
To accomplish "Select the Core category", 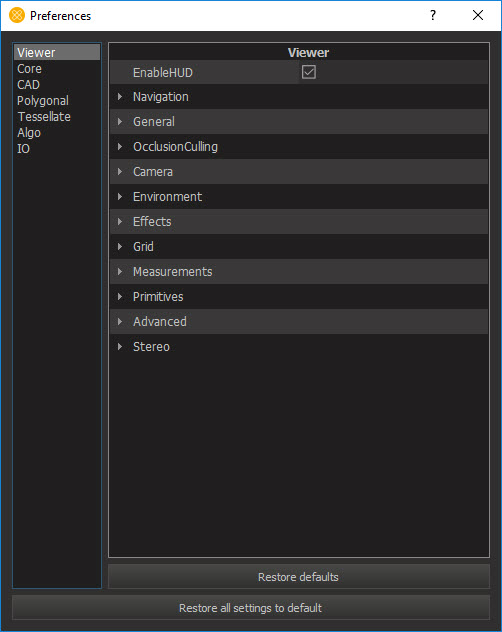I will [x=29, y=69].
